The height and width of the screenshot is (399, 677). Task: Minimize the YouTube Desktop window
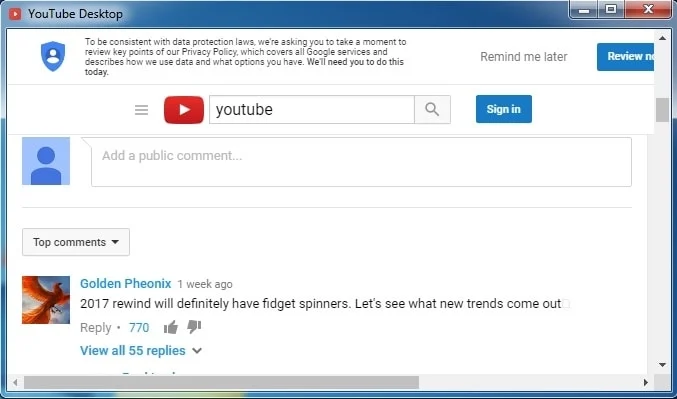pyautogui.click(x=584, y=10)
